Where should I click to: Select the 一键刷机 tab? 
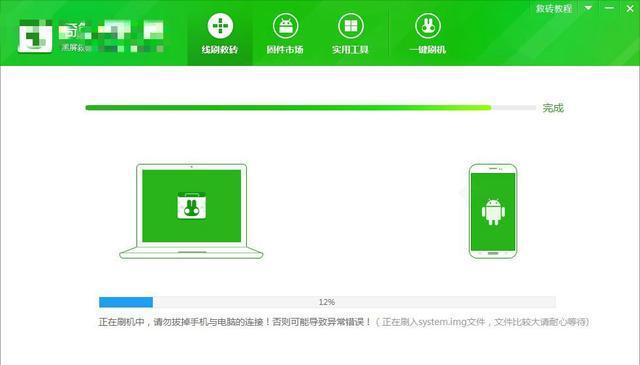(x=427, y=33)
